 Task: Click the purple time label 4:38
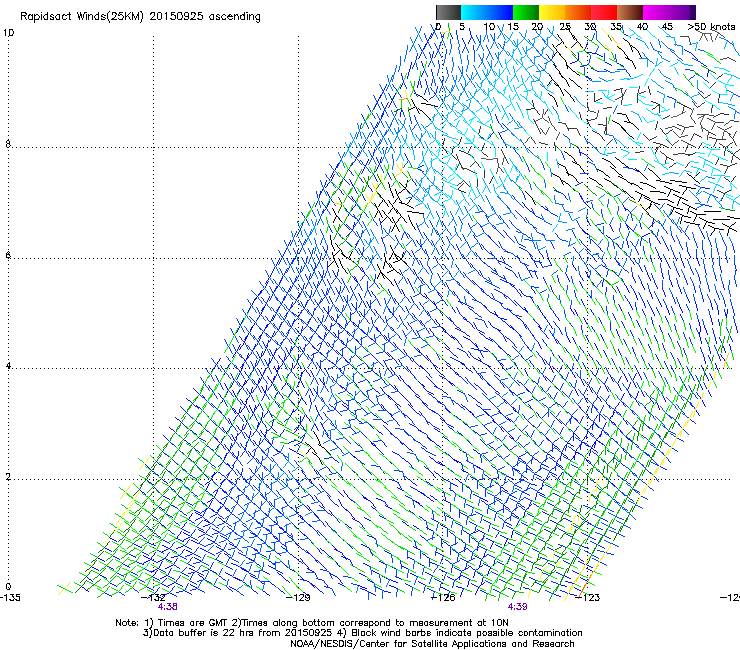click(168, 607)
